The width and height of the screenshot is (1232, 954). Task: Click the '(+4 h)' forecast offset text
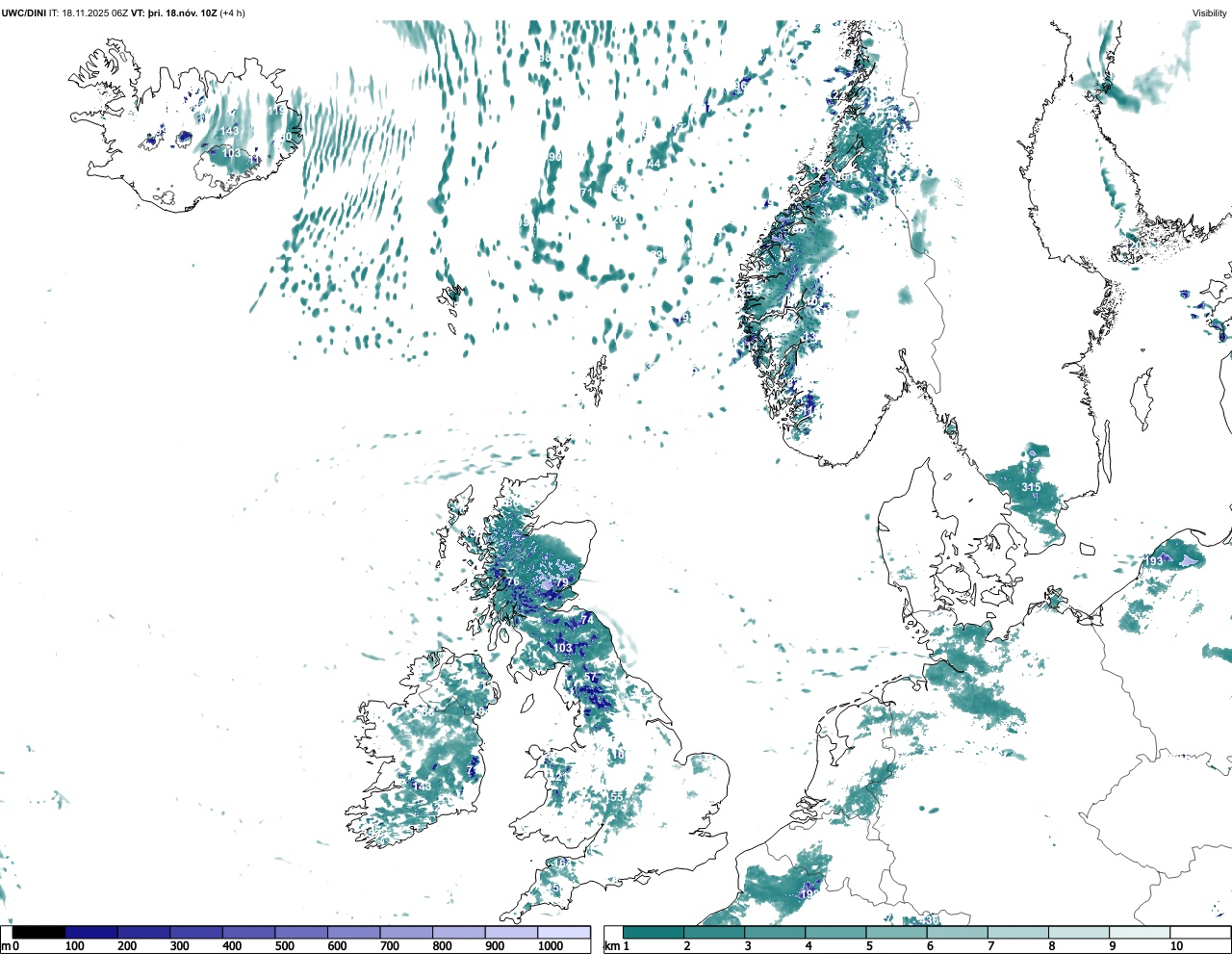pos(232,13)
